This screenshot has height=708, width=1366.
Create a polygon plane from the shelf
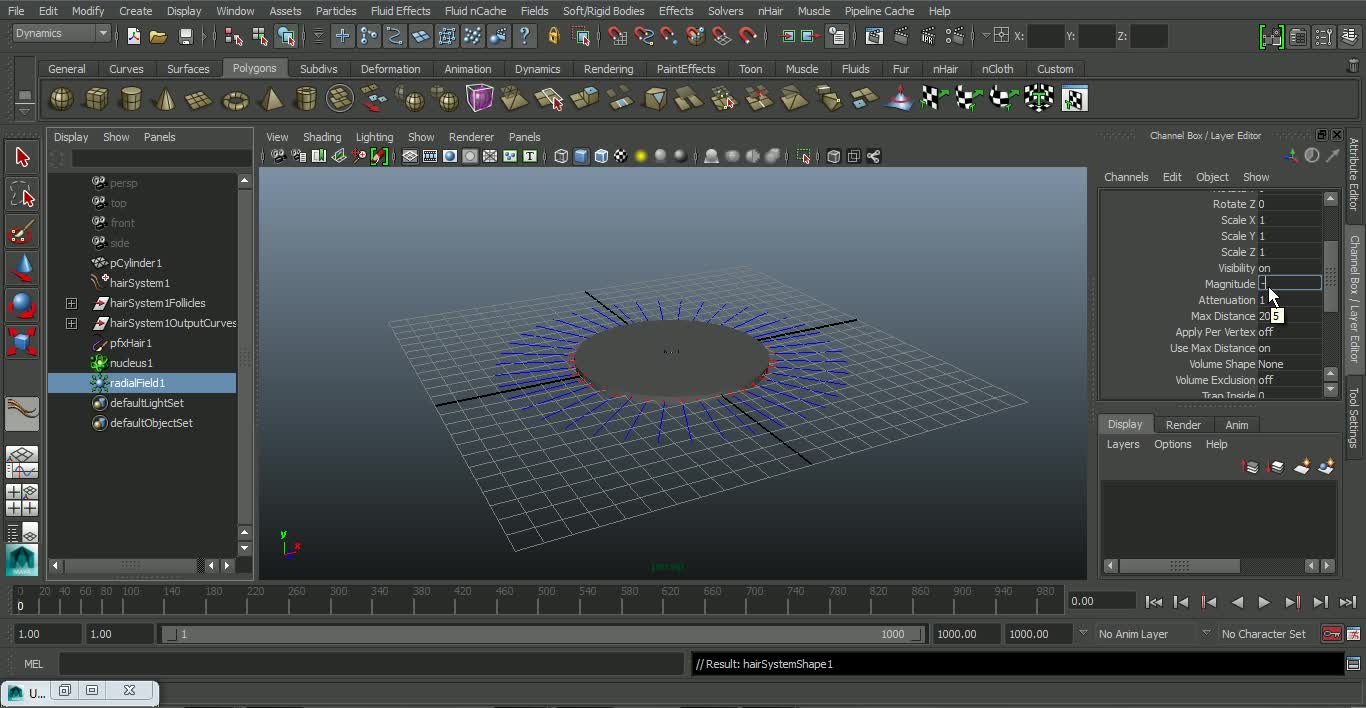pos(200,99)
